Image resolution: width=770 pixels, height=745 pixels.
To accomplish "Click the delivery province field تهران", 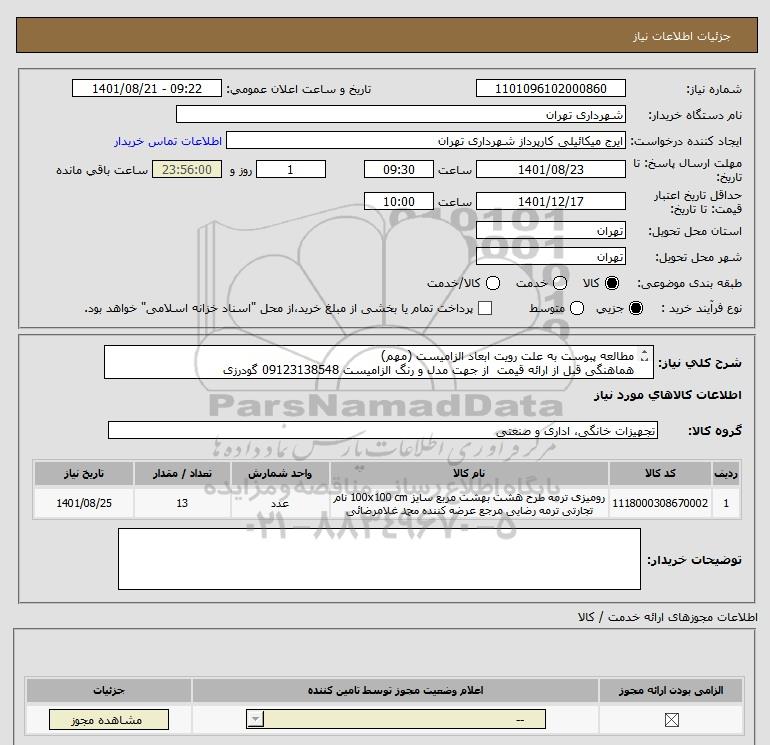I will point(550,230).
